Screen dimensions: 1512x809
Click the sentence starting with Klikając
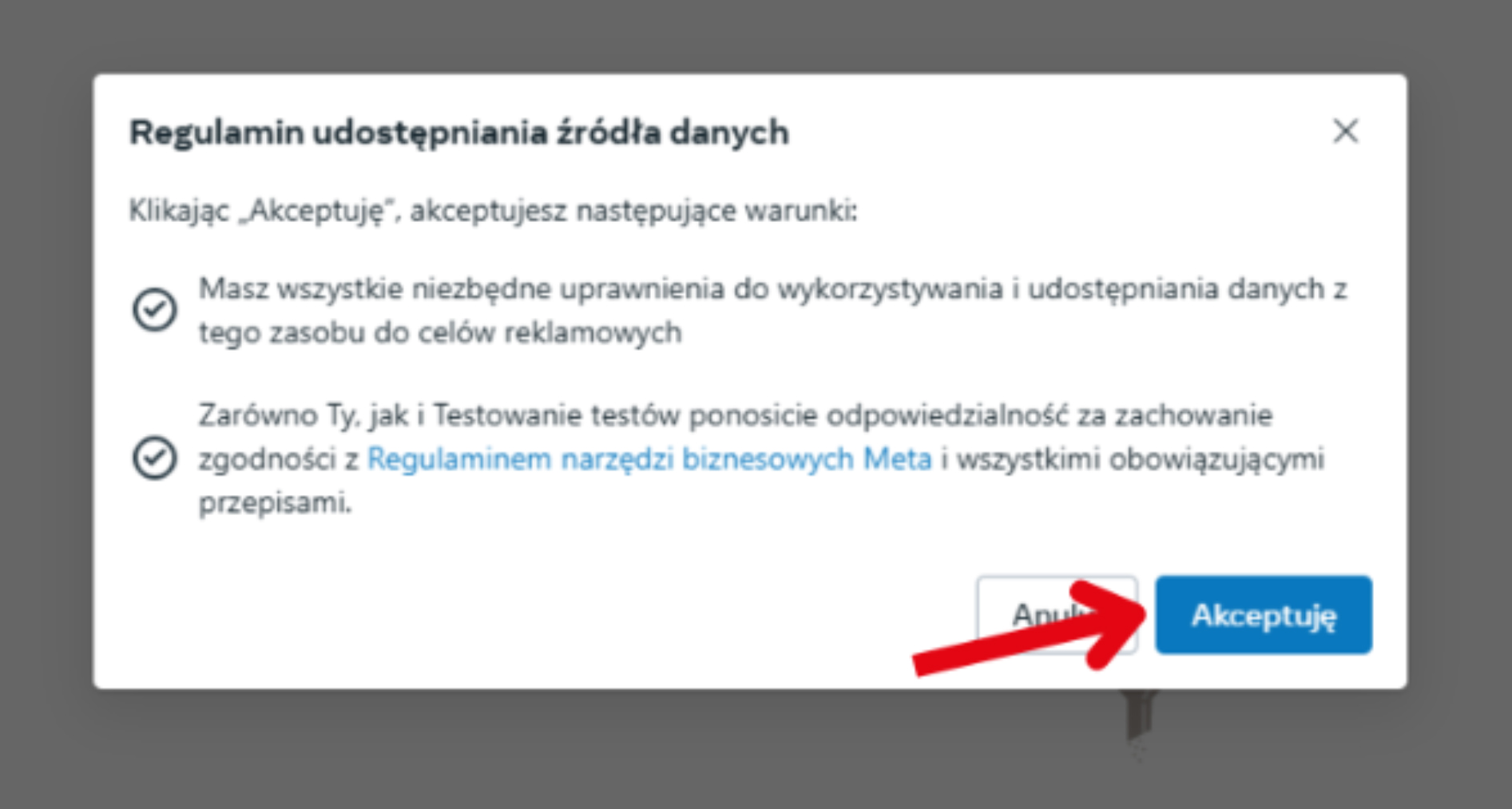point(493,211)
